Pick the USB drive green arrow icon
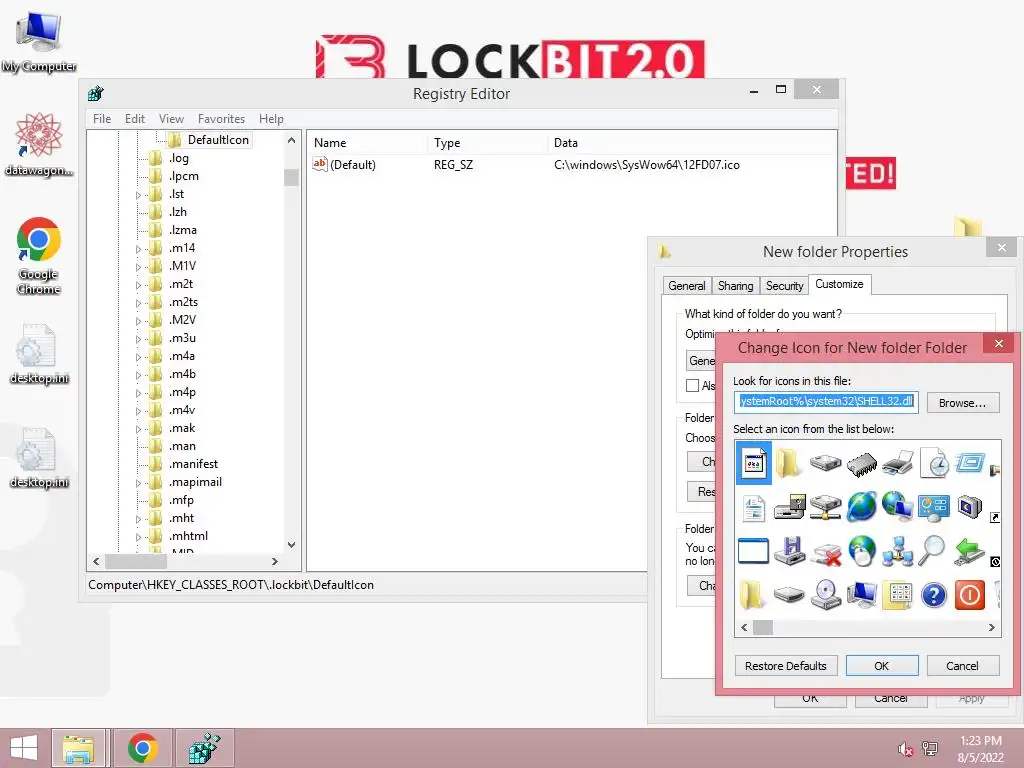The width and height of the screenshot is (1024, 768). tap(969, 551)
